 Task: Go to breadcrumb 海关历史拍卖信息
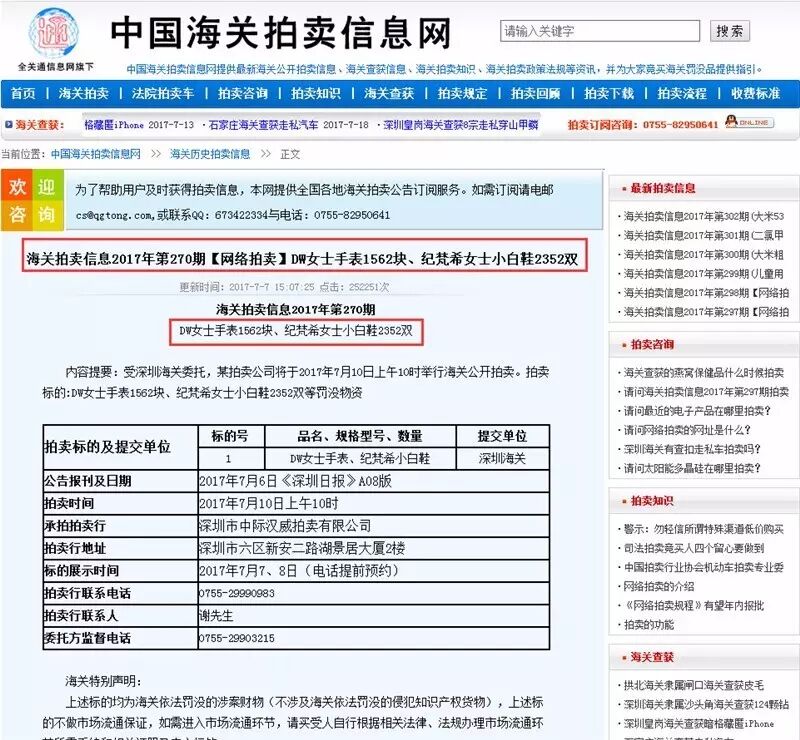tap(210, 154)
